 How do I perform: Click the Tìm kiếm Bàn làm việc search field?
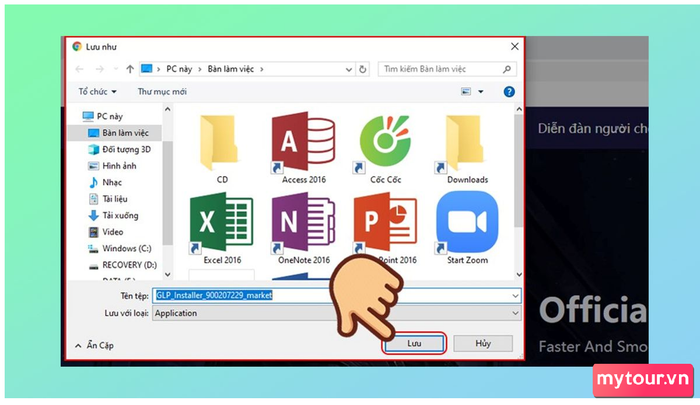coord(447,69)
